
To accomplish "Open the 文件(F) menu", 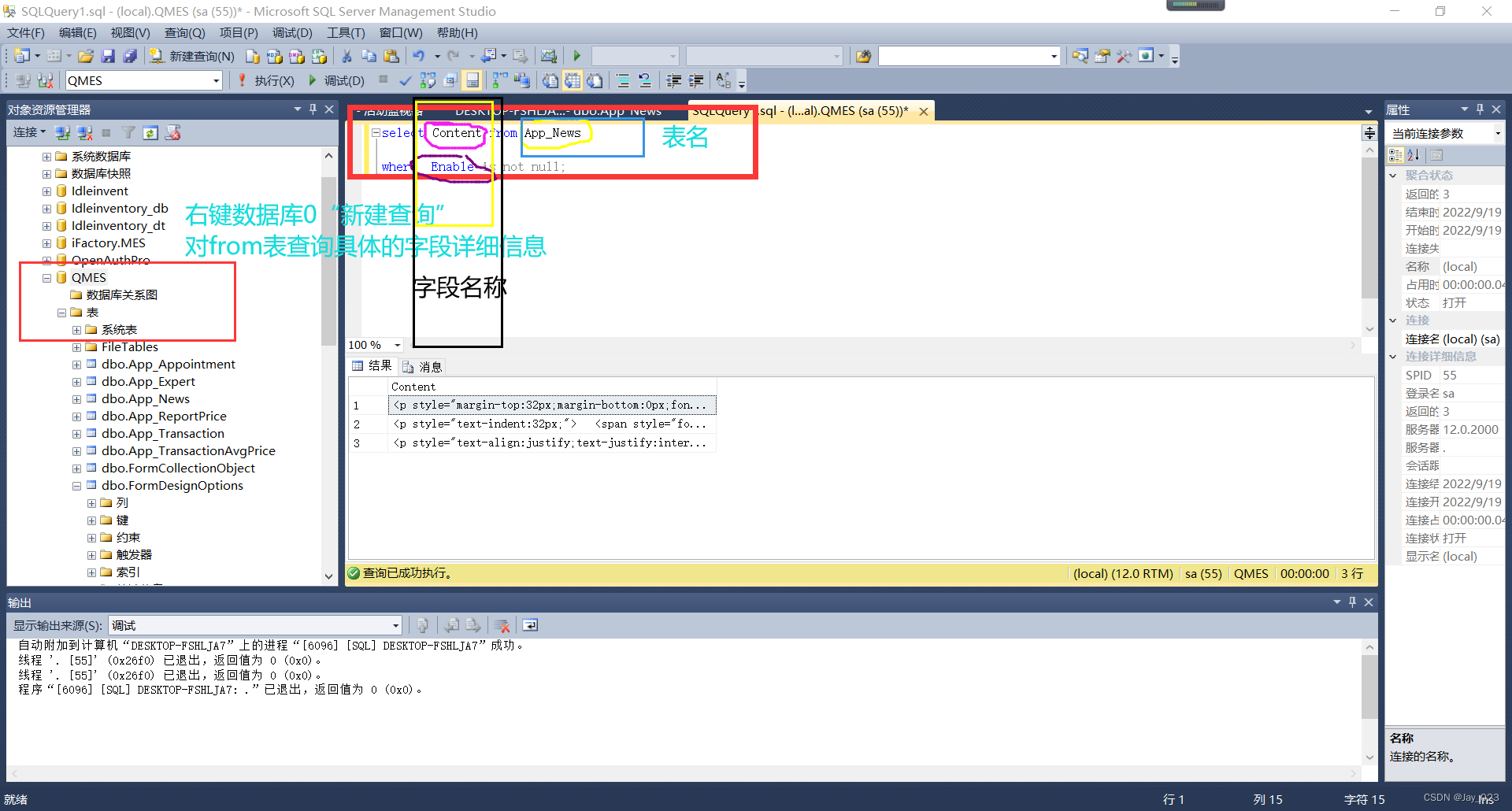I will point(26,33).
